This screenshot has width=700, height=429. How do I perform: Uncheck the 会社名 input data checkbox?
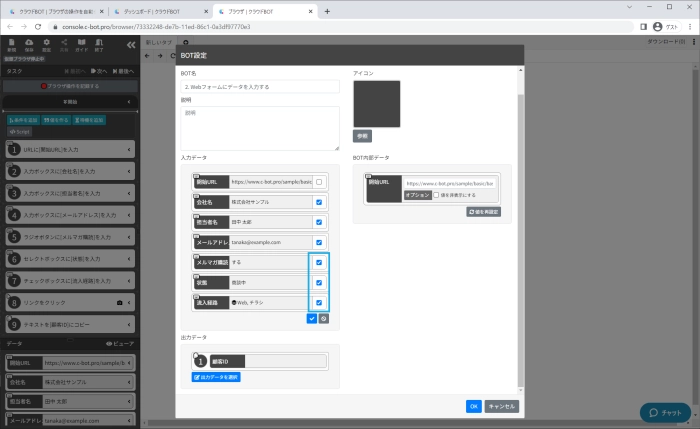click(x=318, y=202)
